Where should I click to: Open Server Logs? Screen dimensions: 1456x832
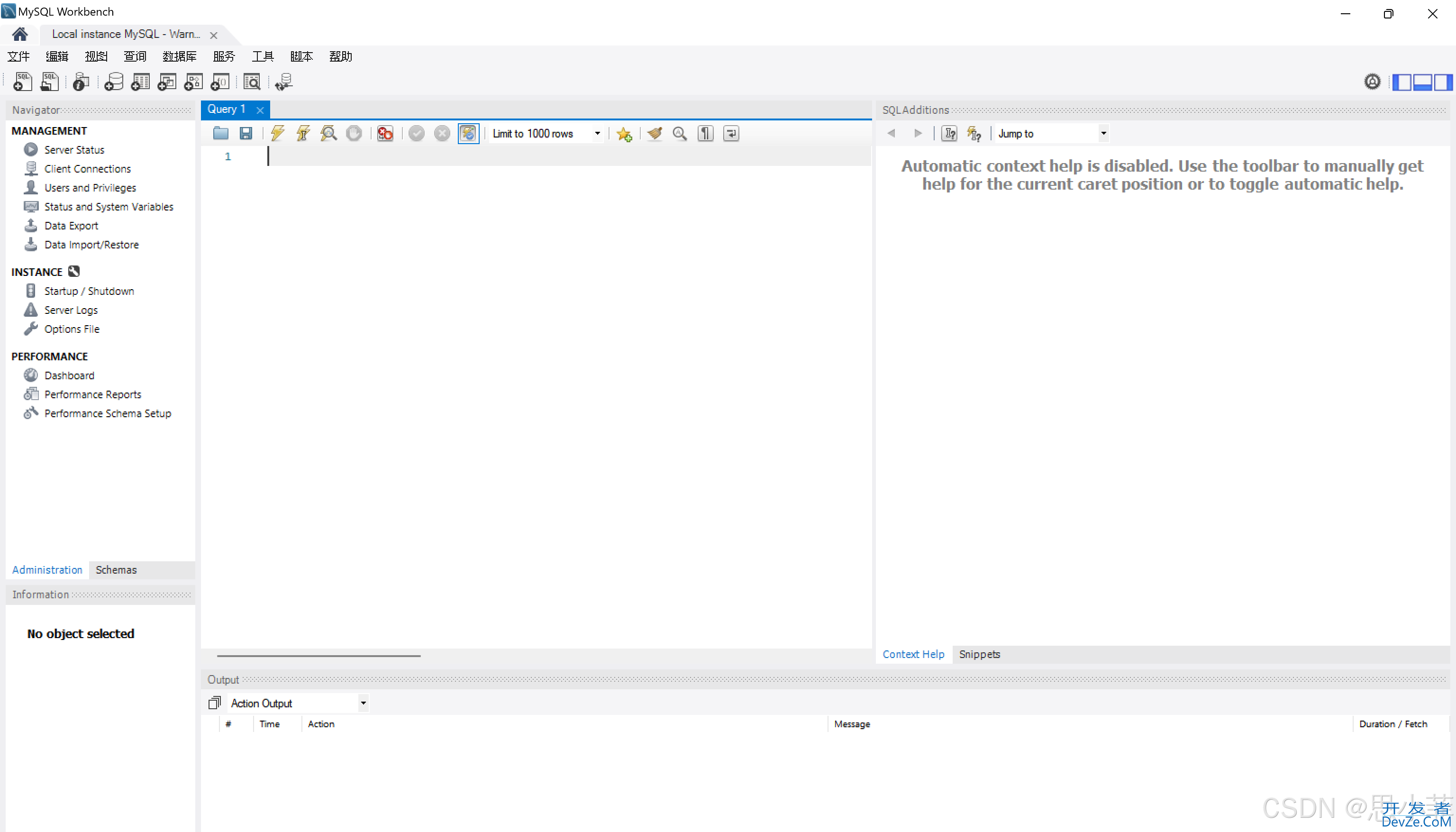pos(71,310)
